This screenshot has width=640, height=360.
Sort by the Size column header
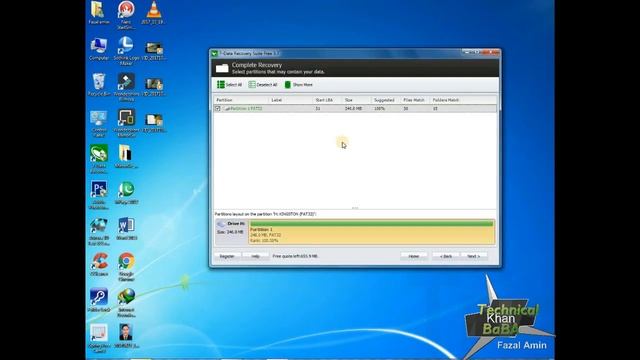356,100
